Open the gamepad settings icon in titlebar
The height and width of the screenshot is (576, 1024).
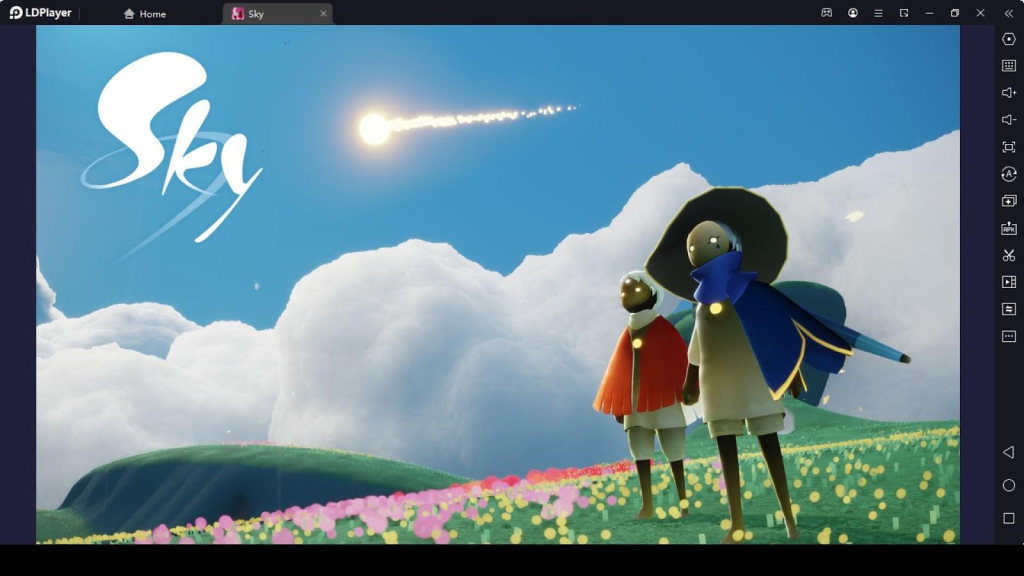(827, 13)
